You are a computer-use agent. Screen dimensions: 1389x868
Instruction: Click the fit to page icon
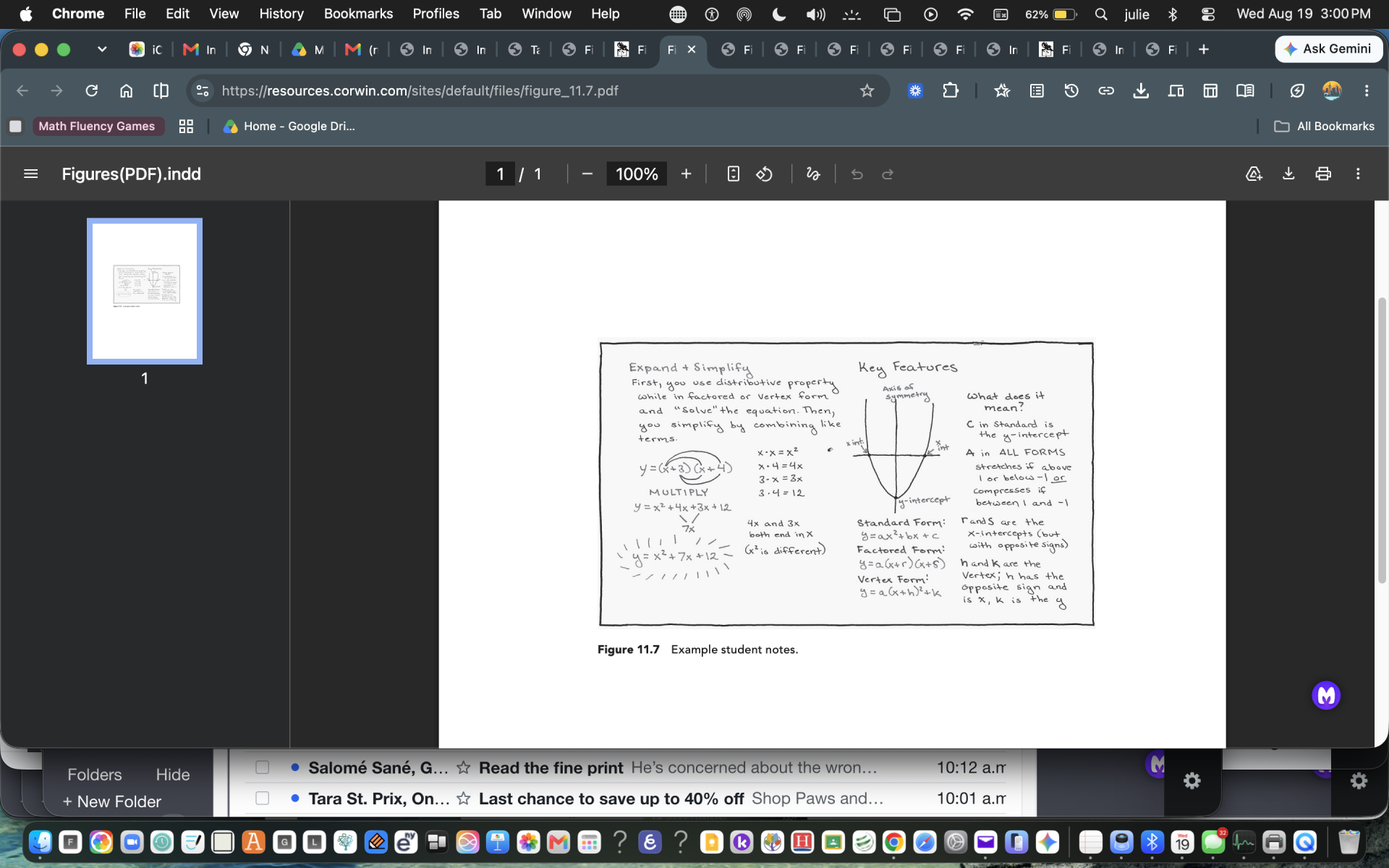tap(733, 174)
